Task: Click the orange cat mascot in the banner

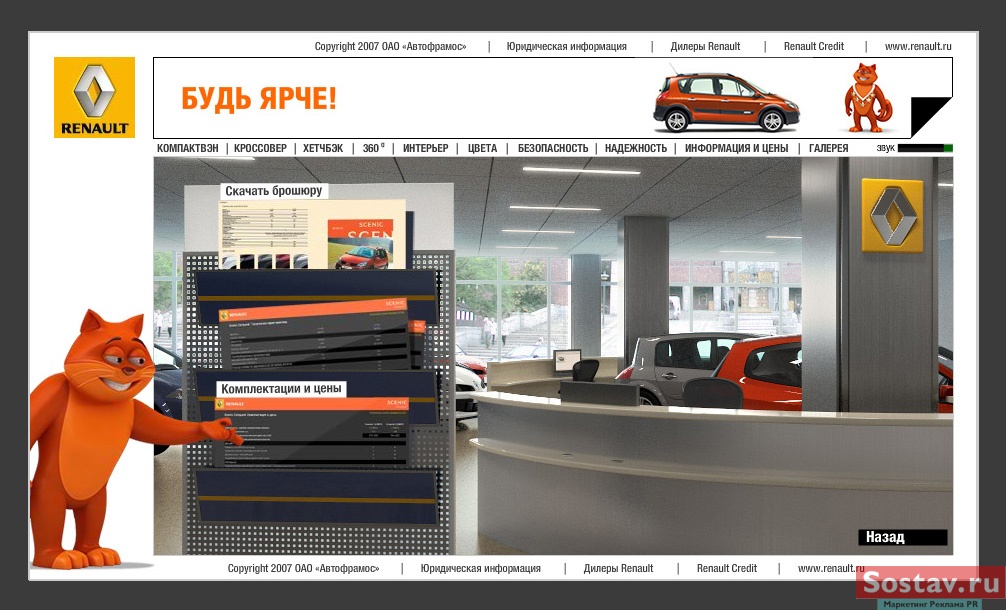Action: (x=867, y=97)
